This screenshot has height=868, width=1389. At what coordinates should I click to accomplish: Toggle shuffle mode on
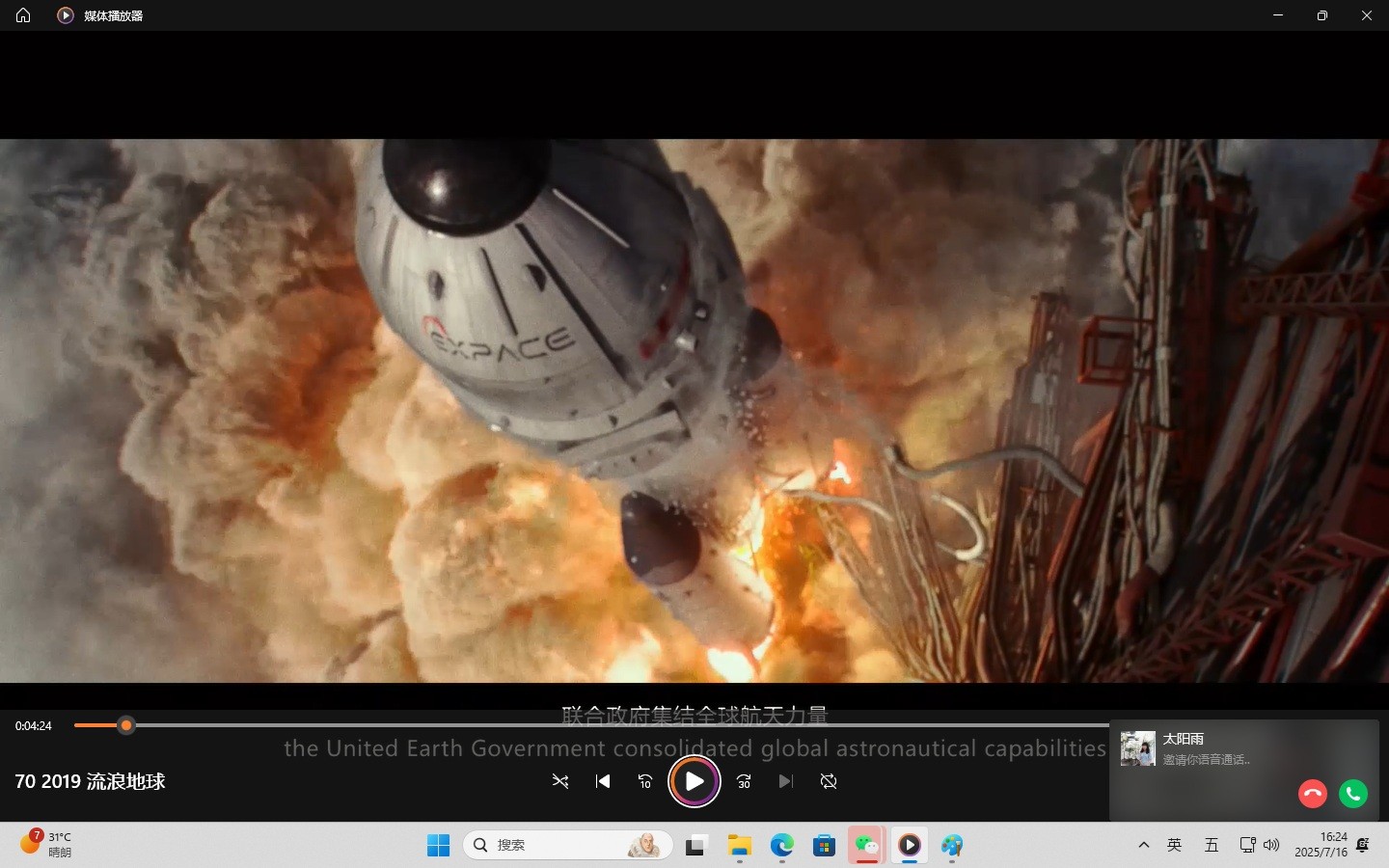point(560,781)
